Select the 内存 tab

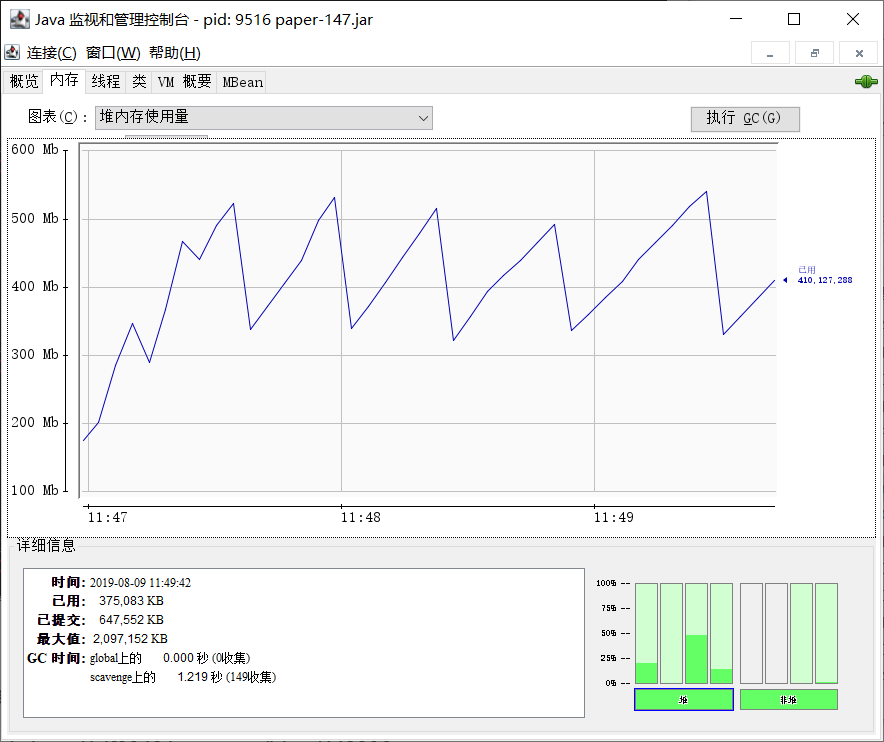(64, 81)
